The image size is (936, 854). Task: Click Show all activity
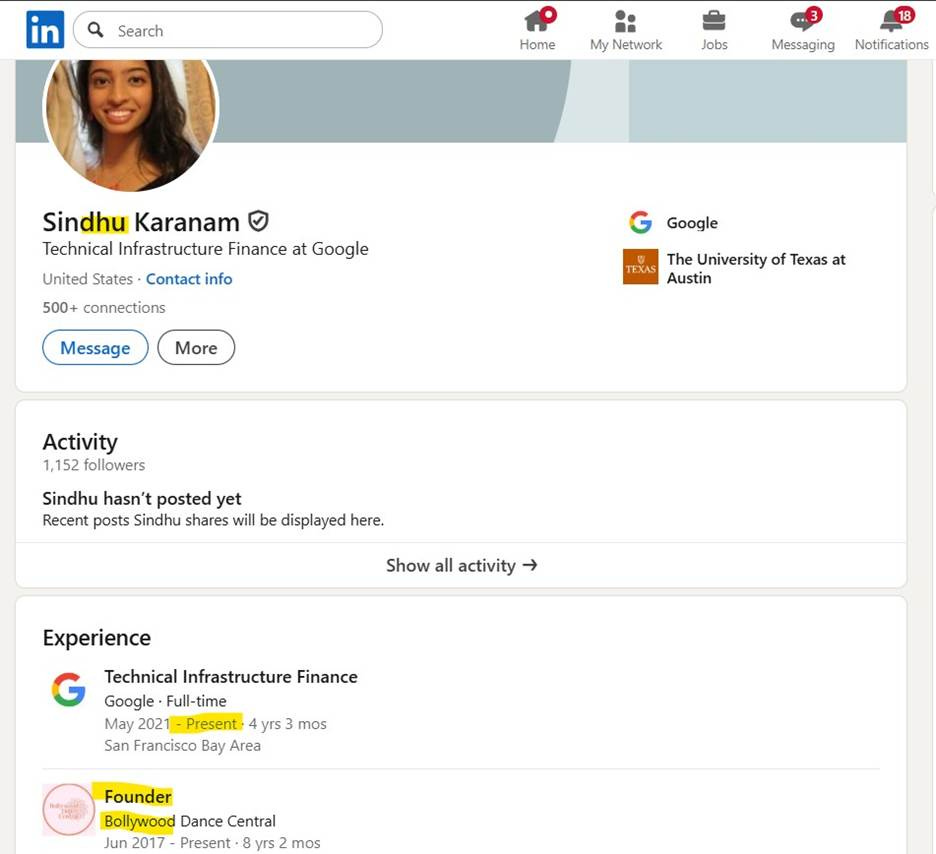point(461,565)
